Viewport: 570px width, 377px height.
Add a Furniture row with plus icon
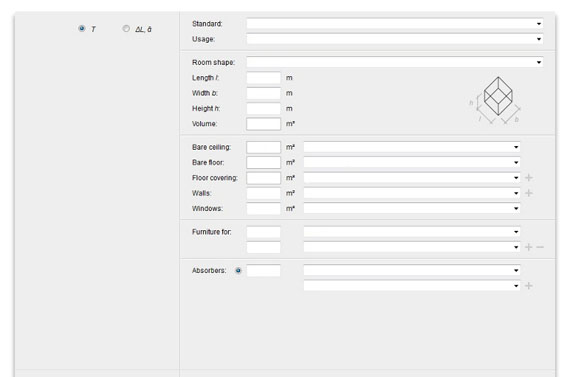[529, 247]
